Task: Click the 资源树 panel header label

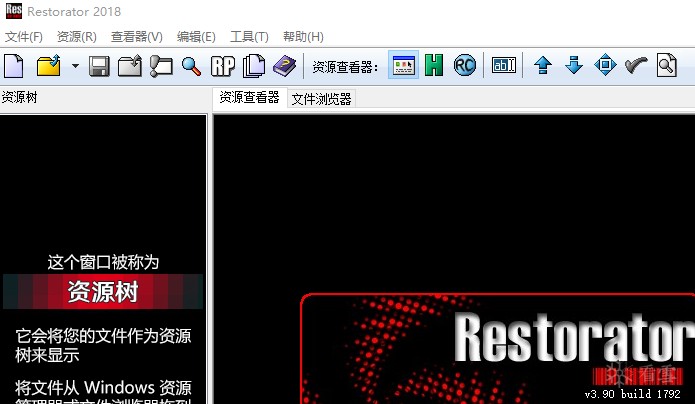Action: 19,97
